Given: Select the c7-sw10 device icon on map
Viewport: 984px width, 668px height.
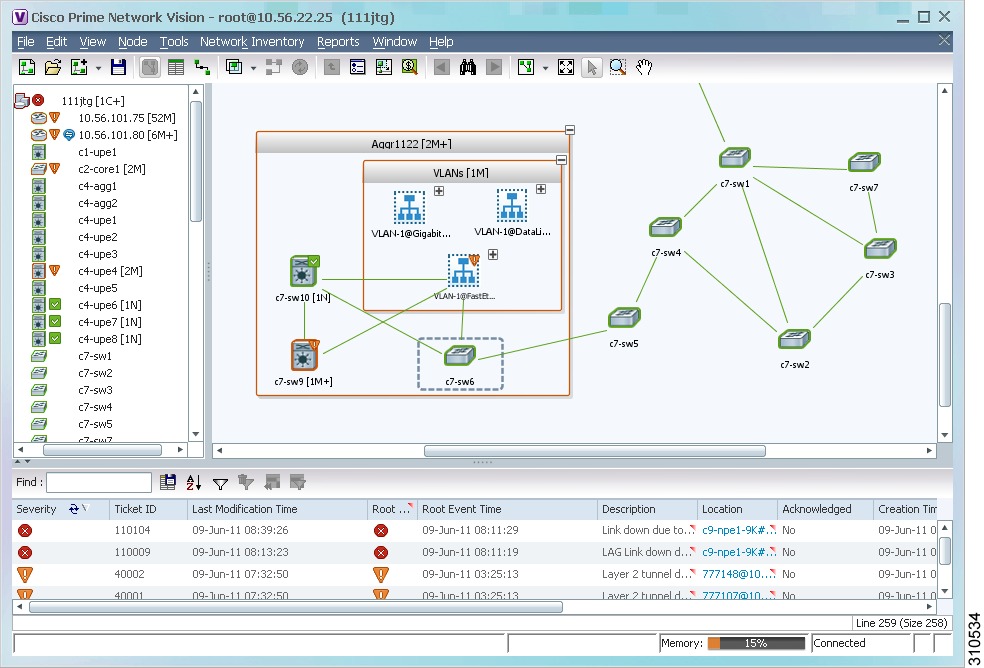Looking at the screenshot, I should [x=304, y=271].
